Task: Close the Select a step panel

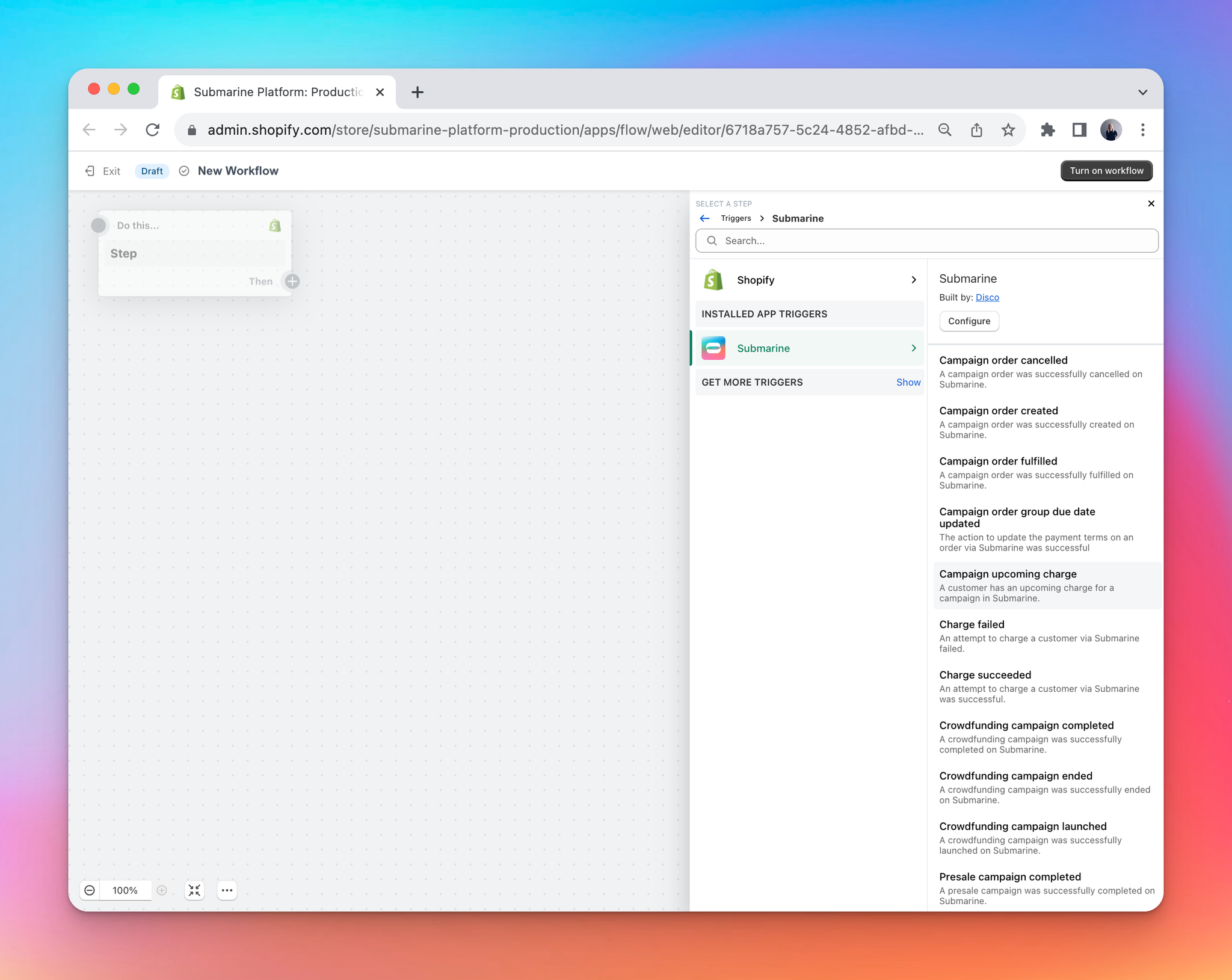Action: 1151,203
